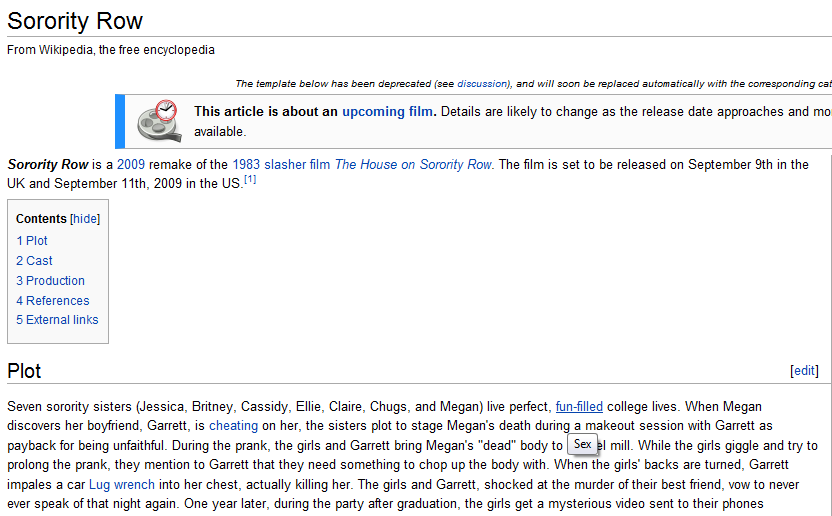The image size is (832, 516).
Task: Open the 'discussion' link in deprecation notice
Action: click(482, 84)
